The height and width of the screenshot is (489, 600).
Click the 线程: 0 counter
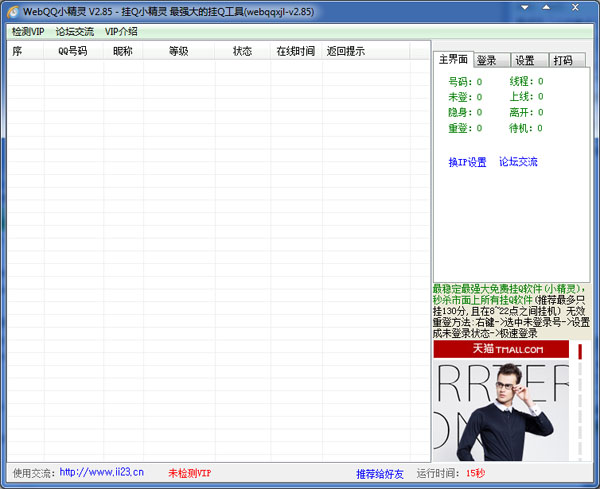(x=526, y=81)
